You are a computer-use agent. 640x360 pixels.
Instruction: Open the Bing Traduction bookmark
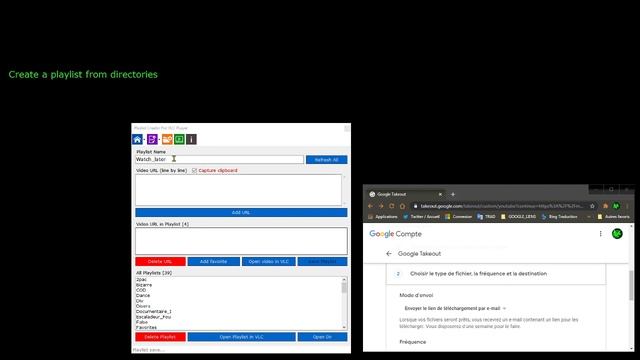(x=559, y=217)
